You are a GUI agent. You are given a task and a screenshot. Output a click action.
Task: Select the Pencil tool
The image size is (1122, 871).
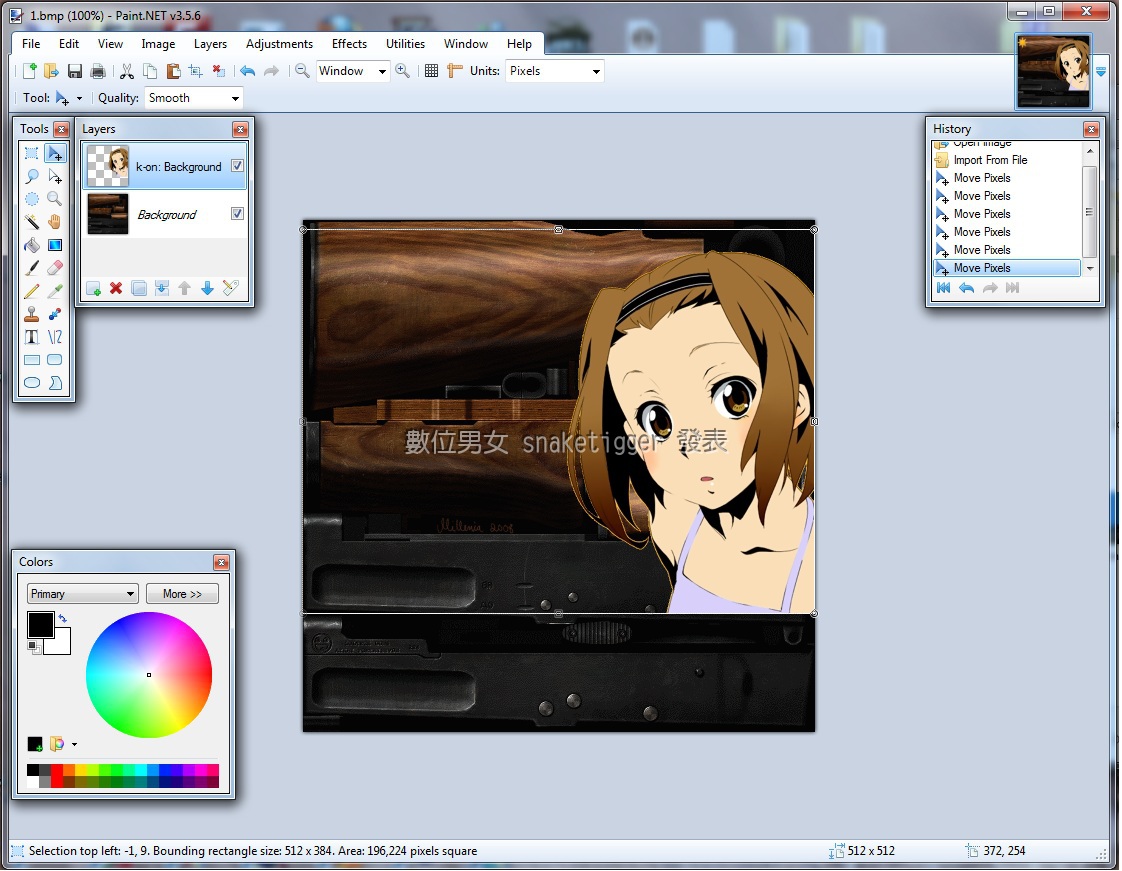tap(31, 291)
